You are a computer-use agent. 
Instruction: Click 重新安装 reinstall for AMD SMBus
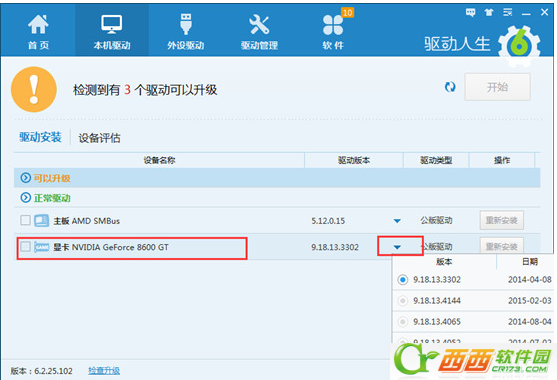point(502,221)
